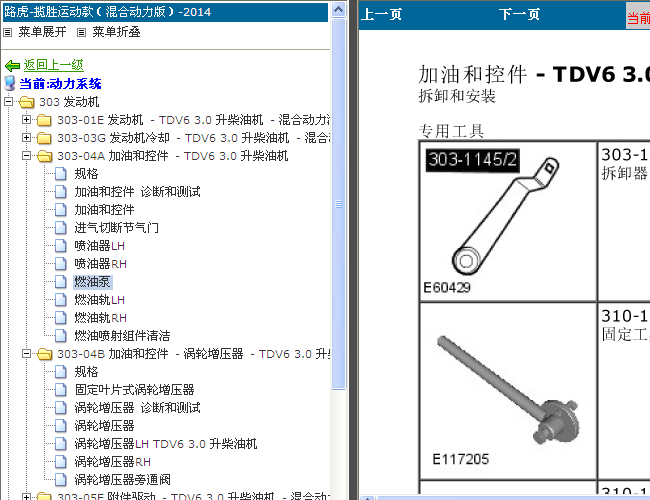
Task: Open 涡轮增压器RH page
Action: tap(112, 462)
